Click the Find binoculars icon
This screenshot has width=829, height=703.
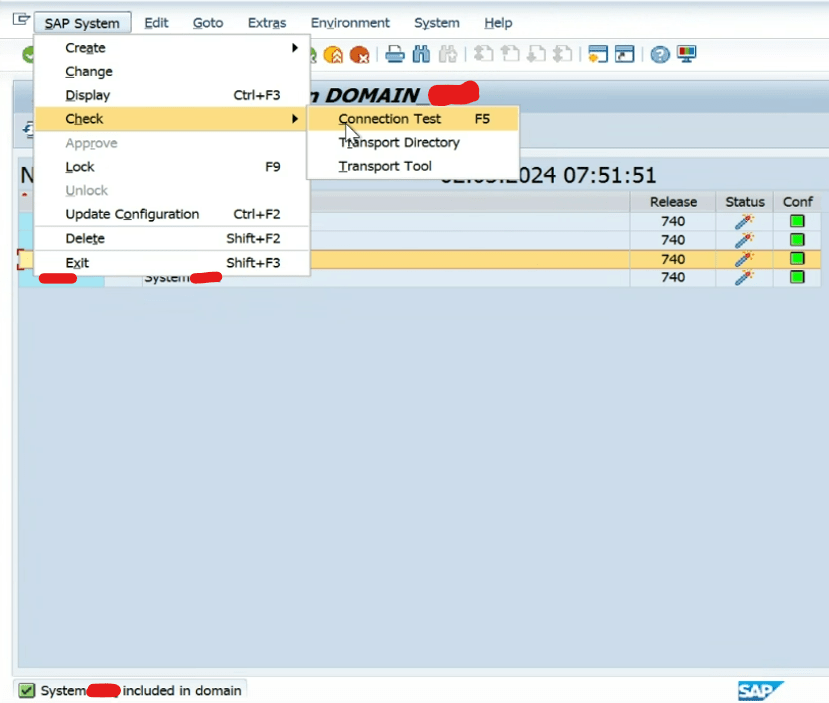[421, 54]
